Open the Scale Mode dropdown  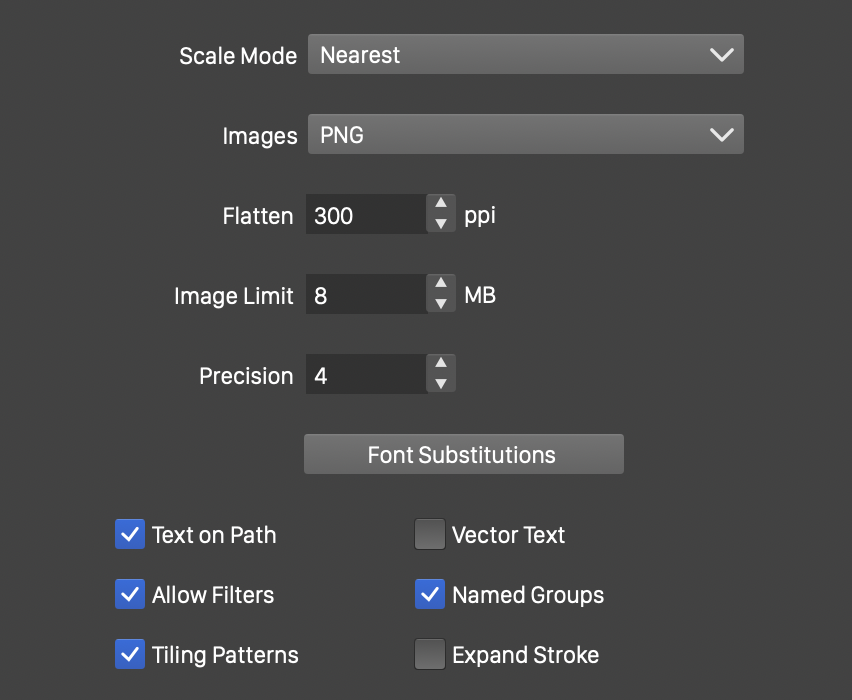(x=525, y=55)
